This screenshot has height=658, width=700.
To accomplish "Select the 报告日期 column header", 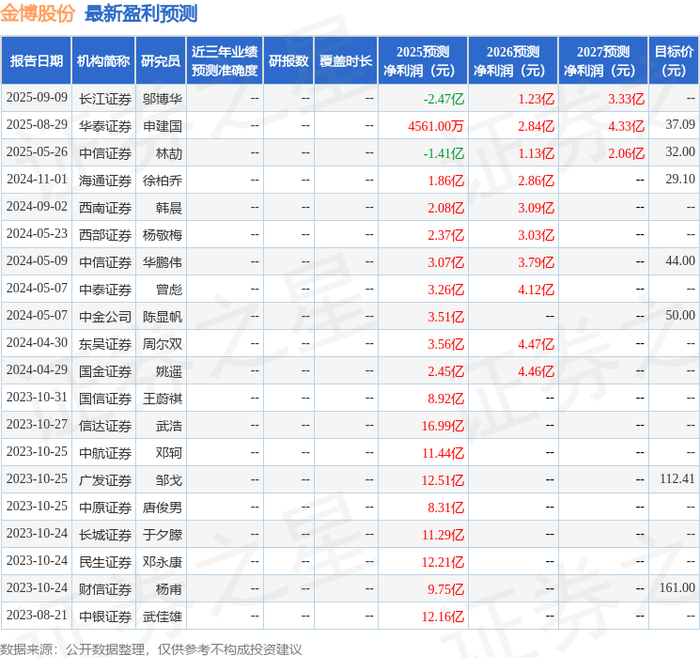I will tap(36, 61).
